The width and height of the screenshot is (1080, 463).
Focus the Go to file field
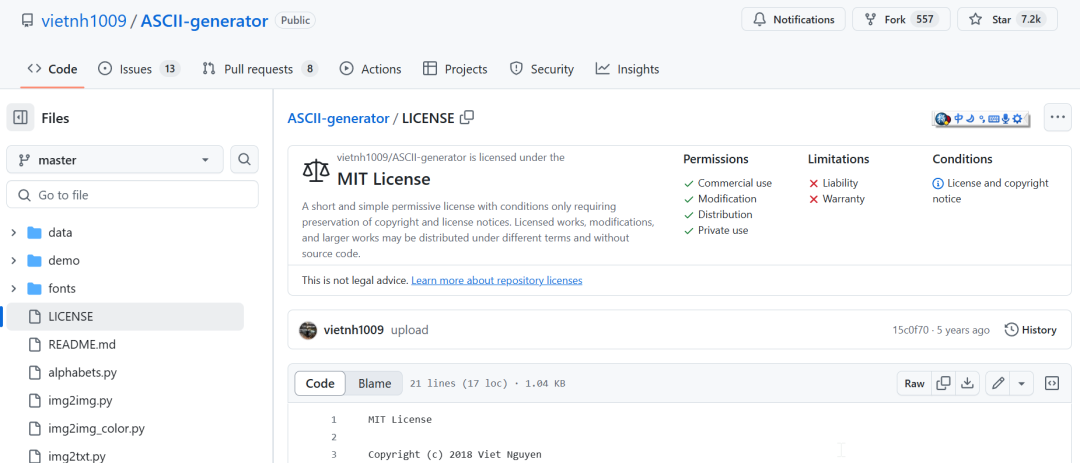132,195
